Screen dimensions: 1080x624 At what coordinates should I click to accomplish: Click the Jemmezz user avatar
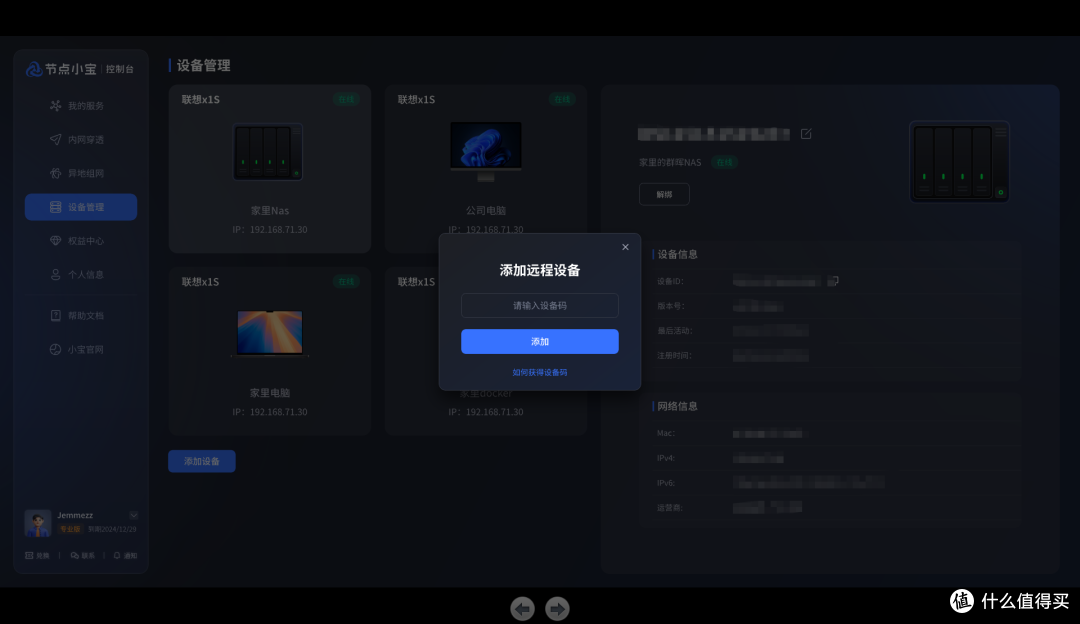(x=38, y=523)
